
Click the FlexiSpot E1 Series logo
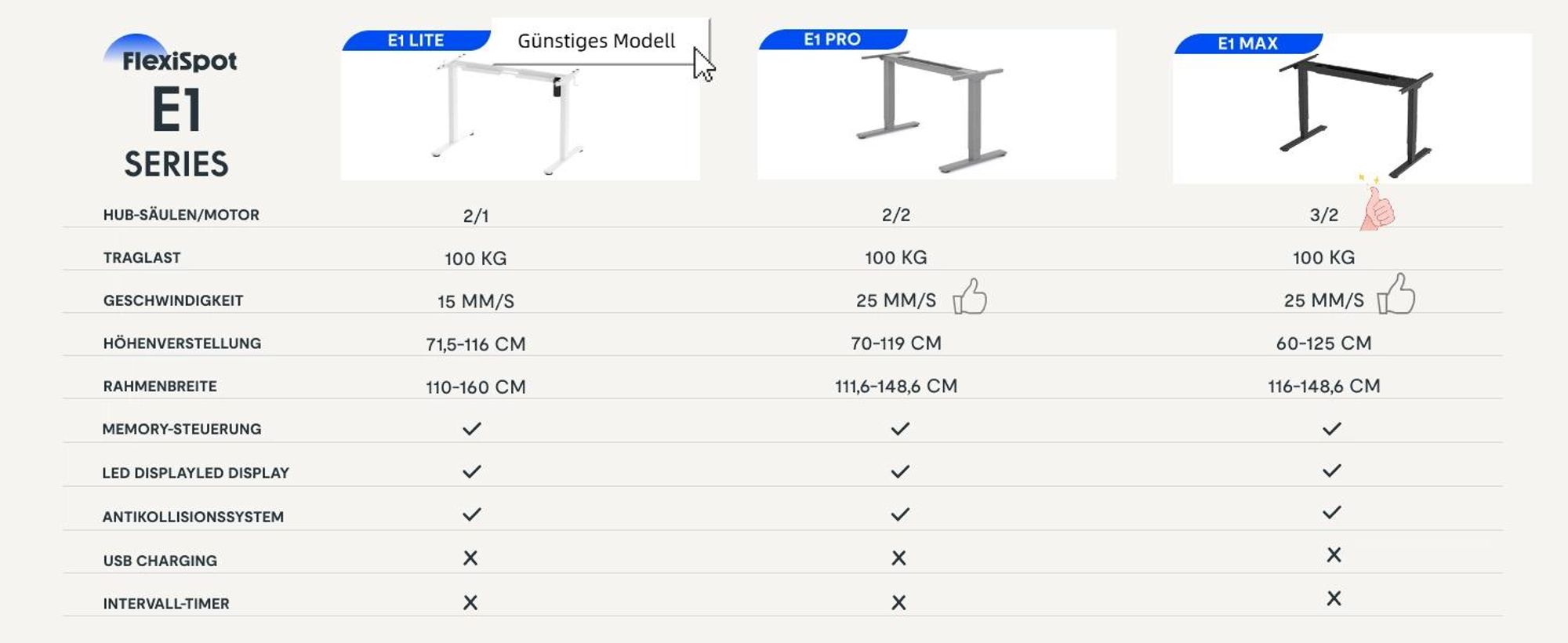(x=172, y=106)
